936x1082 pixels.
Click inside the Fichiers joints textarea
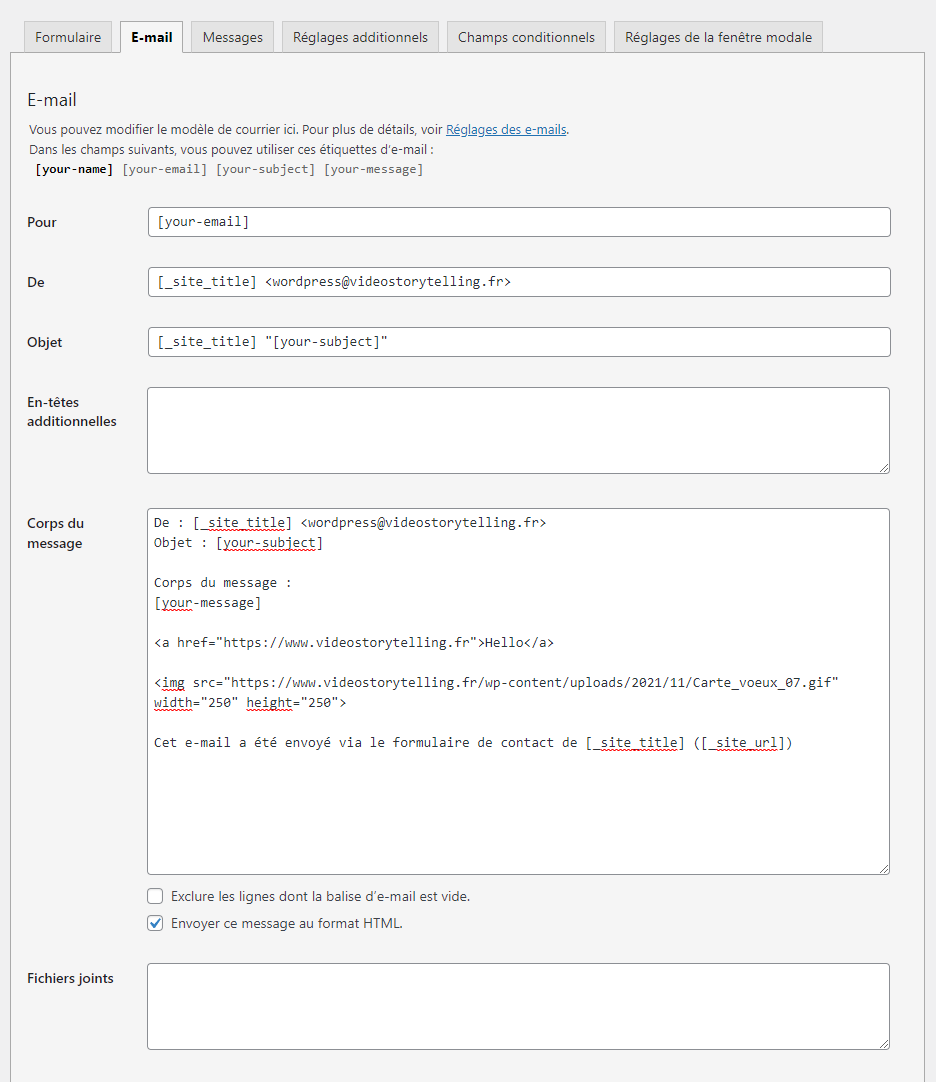coord(518,1007)
